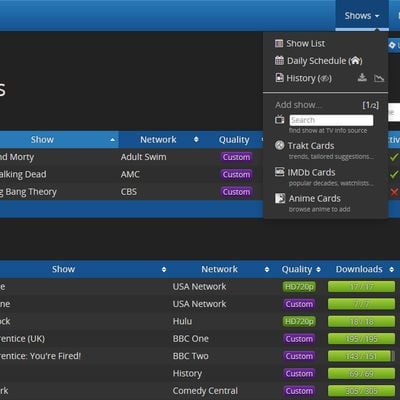Click the 305 / 305 progress bar

point(361,391)
